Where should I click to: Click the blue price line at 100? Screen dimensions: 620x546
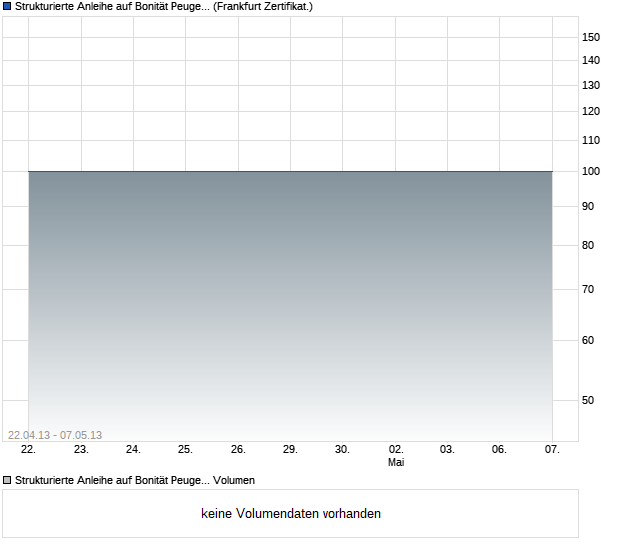290,172
